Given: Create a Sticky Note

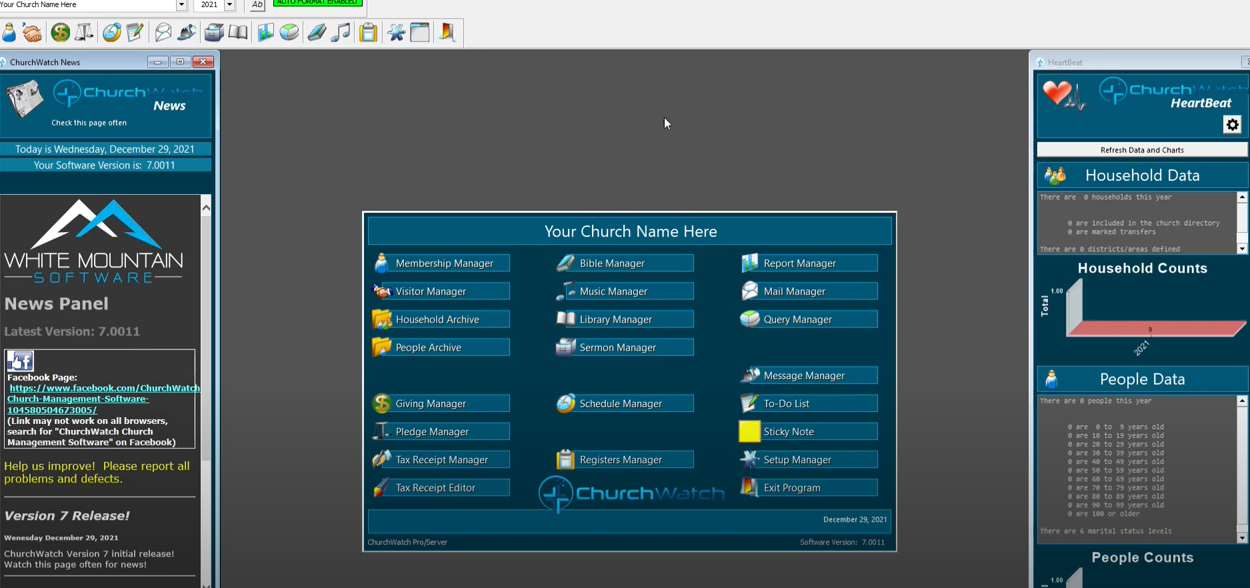Looking at the screenshot, I should pyautogui.click(x=808, y=431).
